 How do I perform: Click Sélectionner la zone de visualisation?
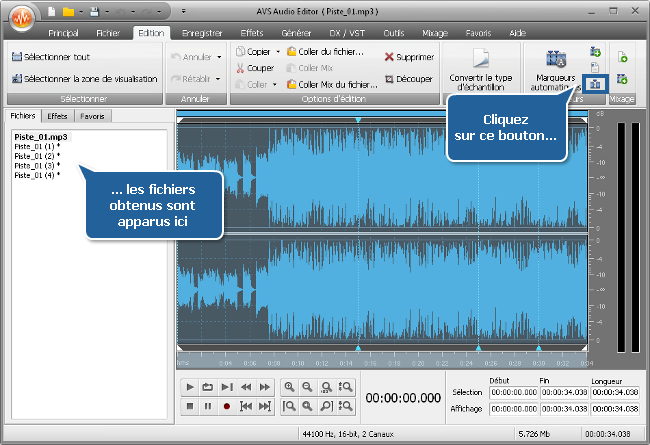tap(85, 78)
